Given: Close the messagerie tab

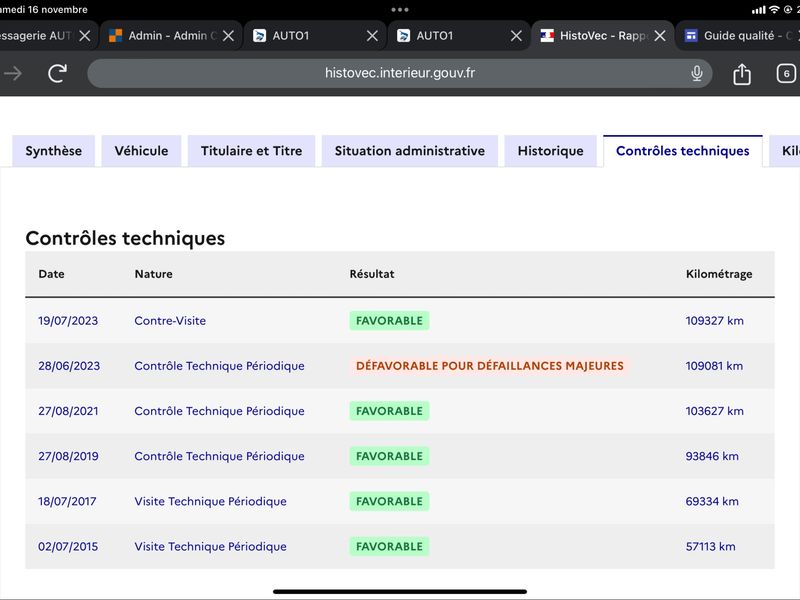Looking at the screenshot, I should point(85,36).
